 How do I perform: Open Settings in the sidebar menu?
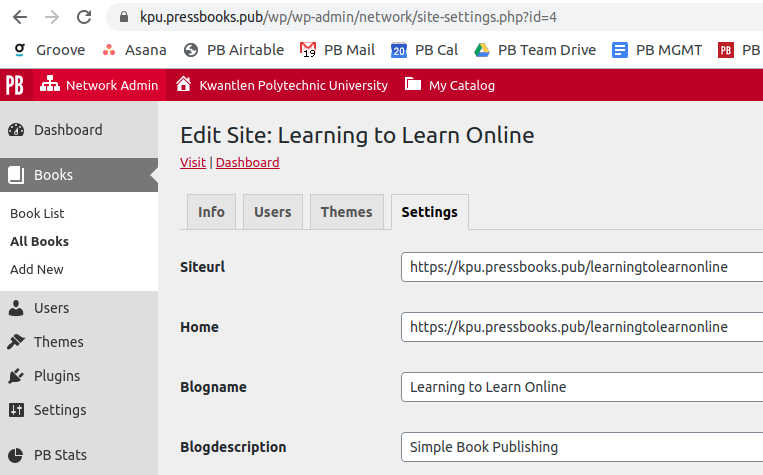click(60, 410)
